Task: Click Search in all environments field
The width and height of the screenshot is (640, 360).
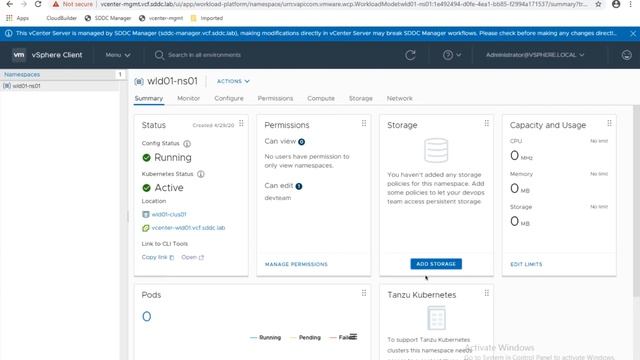Action: (204, 55)
